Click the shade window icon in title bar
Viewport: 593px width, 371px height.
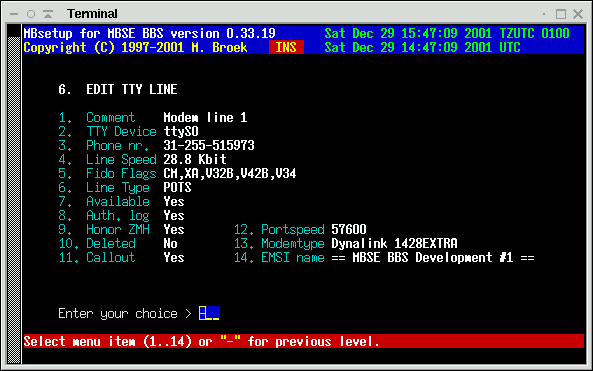(48, 14)
